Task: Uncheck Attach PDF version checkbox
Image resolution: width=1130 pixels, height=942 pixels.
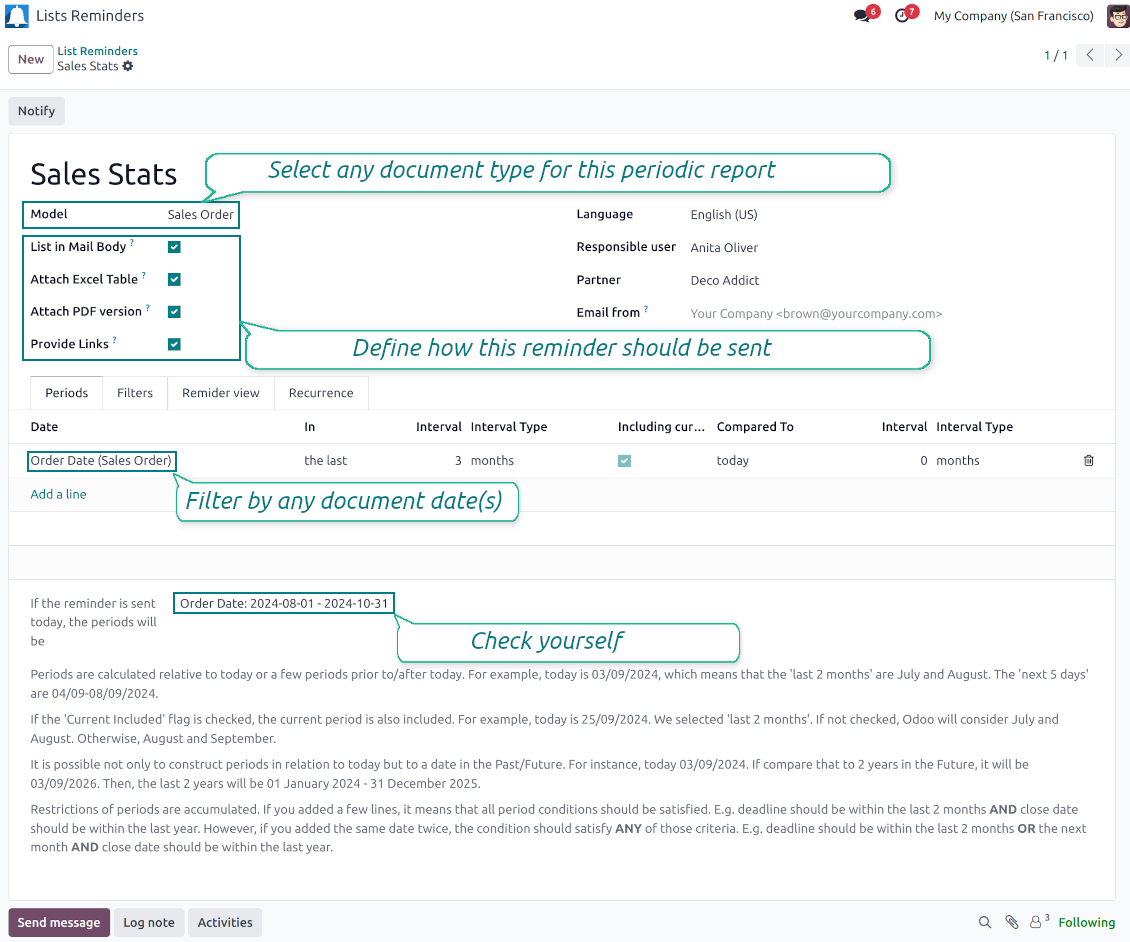Action: pyautogui.click(x=174, y=312)
